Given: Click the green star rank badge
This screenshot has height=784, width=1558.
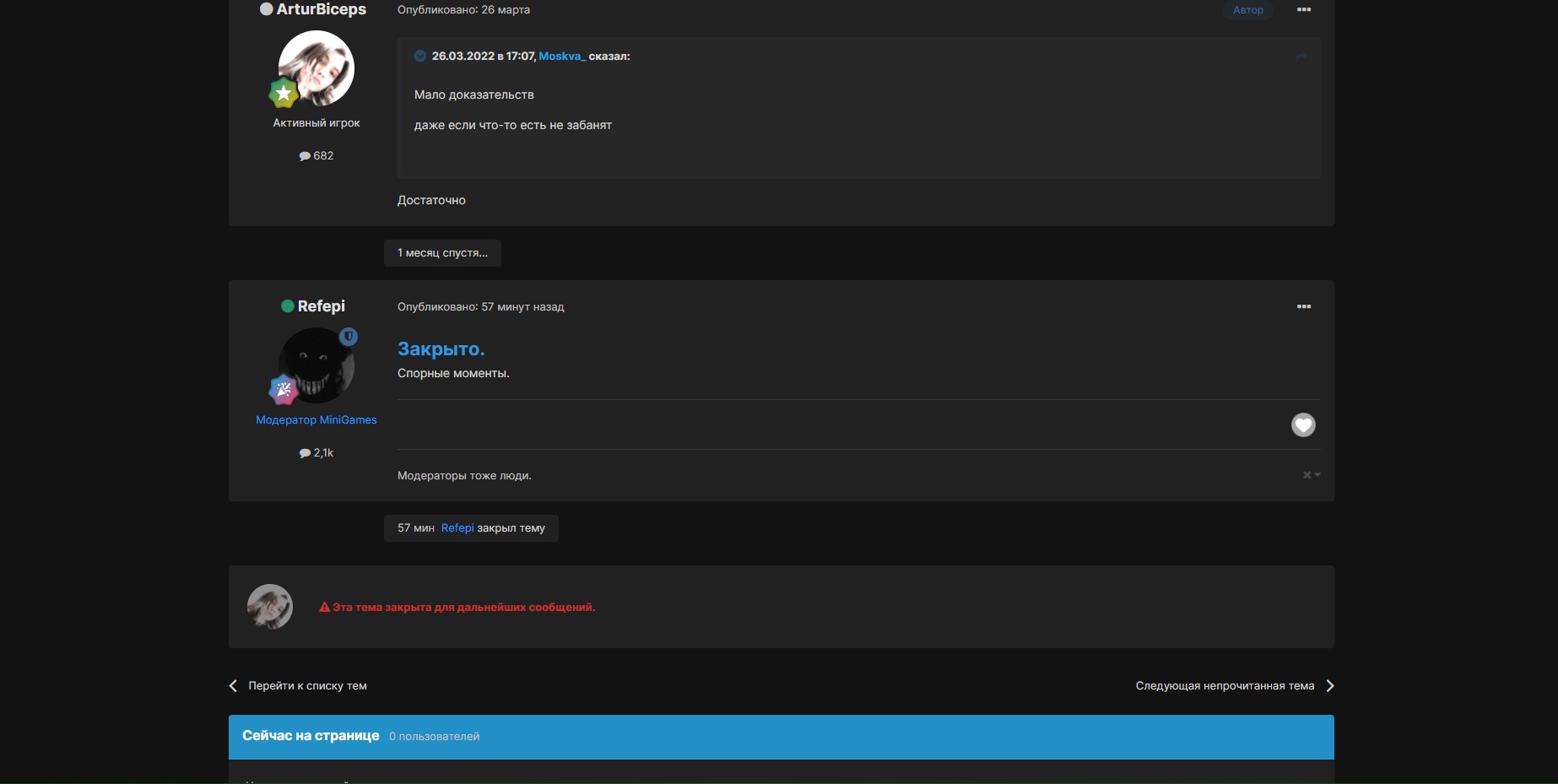Looking at the screenshot, I should click(x=284, y=94).
